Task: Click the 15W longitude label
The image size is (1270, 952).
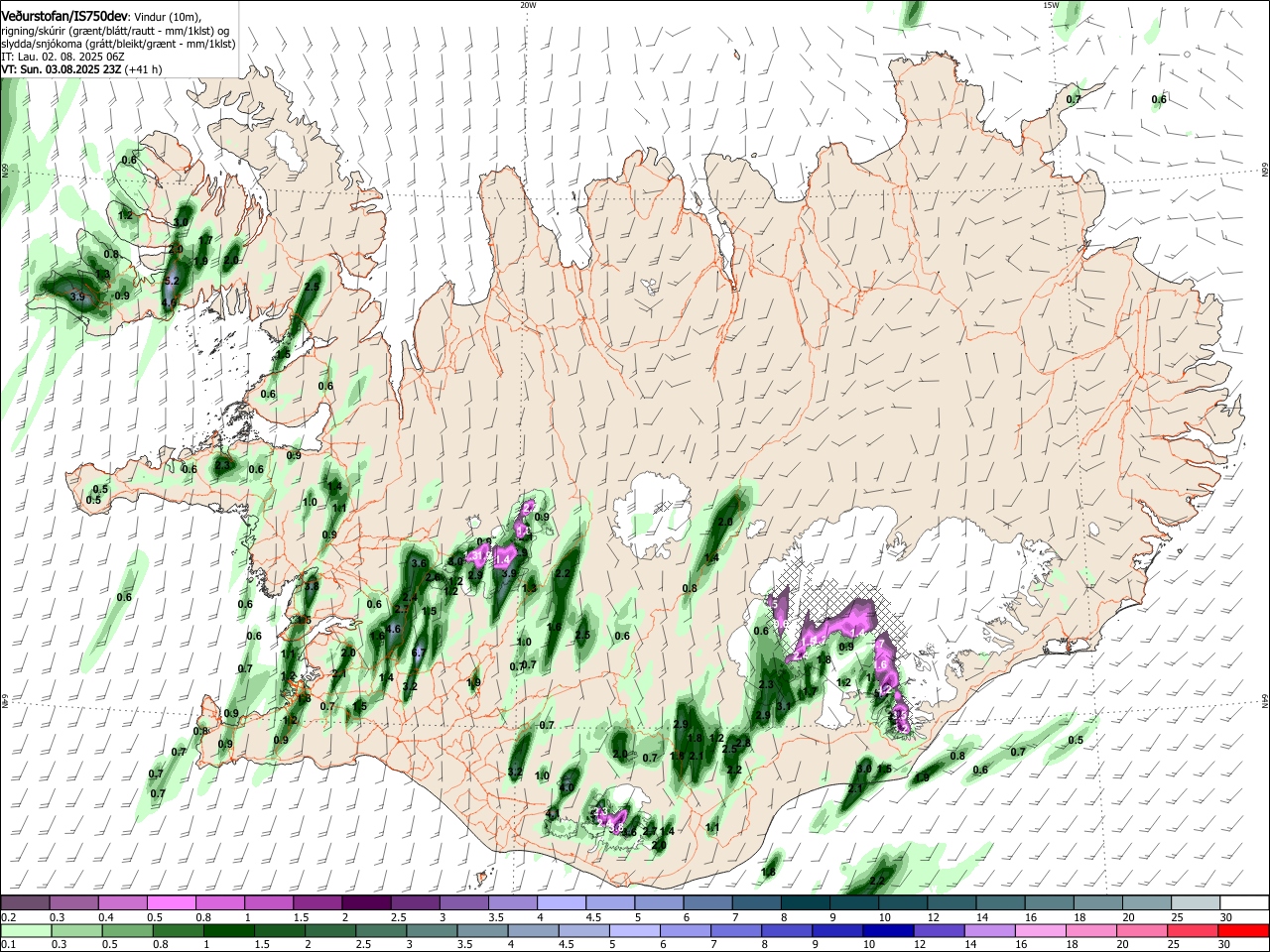Action: 1051,5
